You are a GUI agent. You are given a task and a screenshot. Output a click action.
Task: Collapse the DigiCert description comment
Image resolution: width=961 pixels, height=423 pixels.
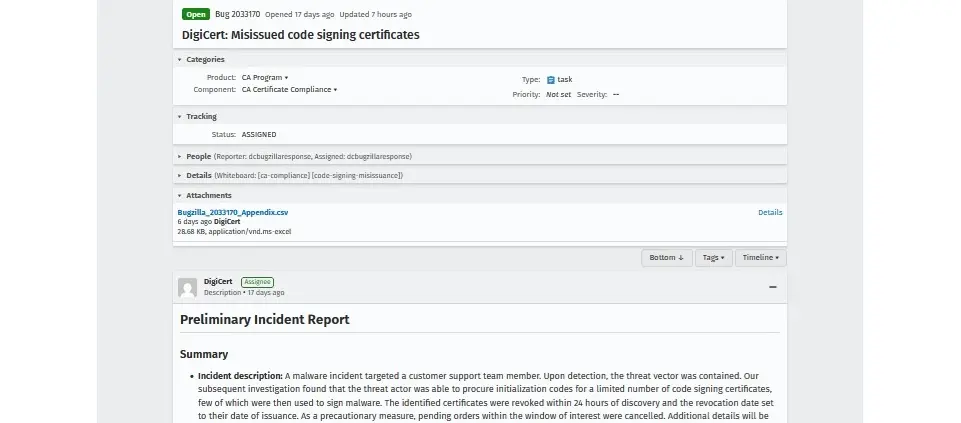(773, 287)
